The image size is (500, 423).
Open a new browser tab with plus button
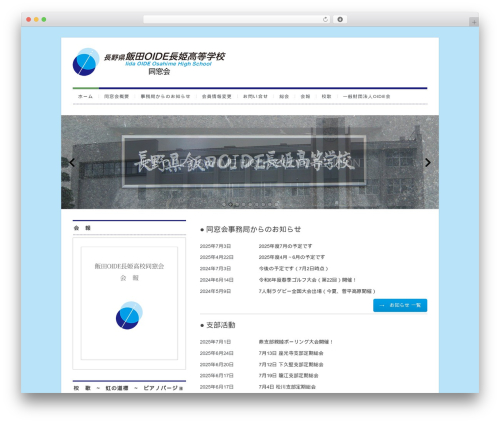474,22
